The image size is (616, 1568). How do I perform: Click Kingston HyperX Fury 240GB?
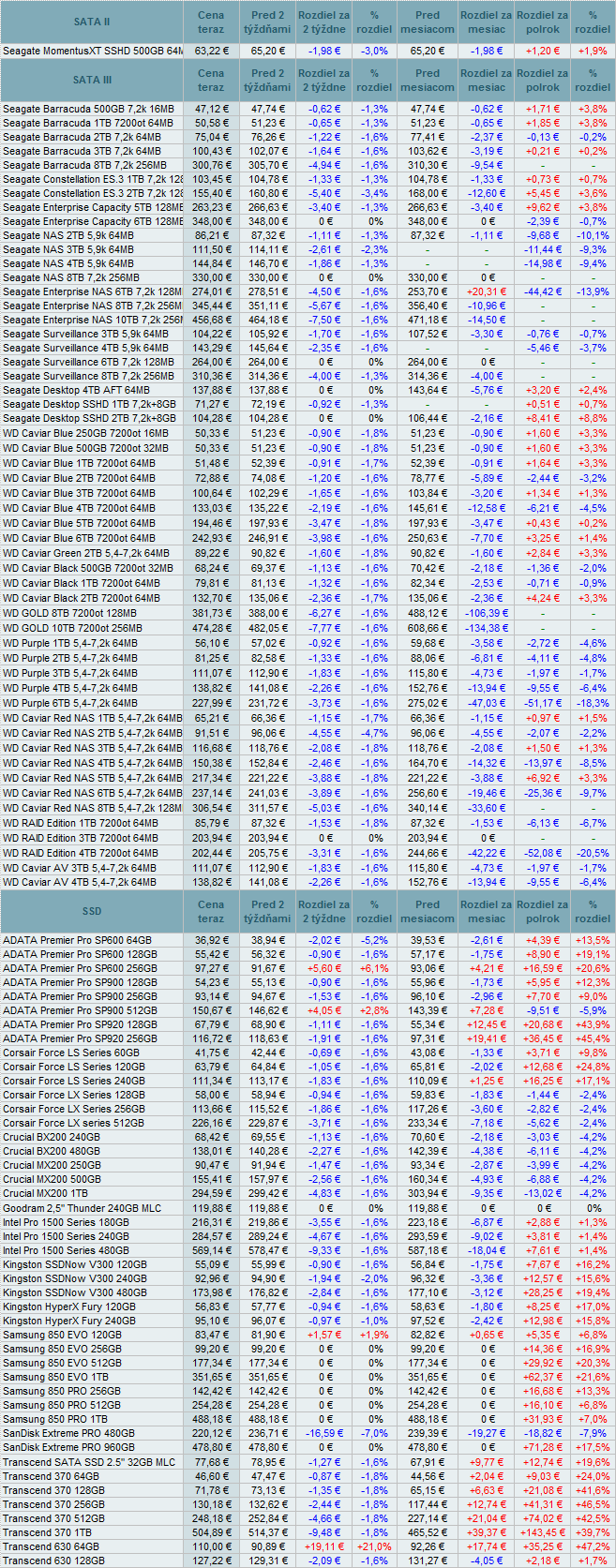pyautogui.click(x=69, y=1321)
